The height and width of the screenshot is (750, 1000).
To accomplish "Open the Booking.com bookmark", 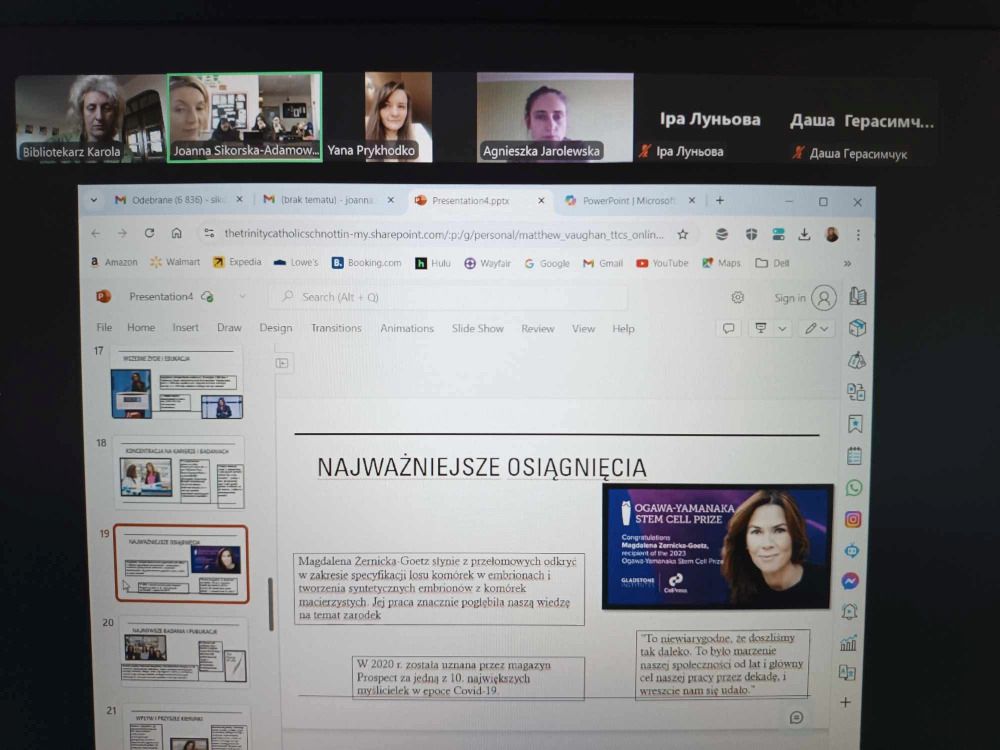I will 367,263.
